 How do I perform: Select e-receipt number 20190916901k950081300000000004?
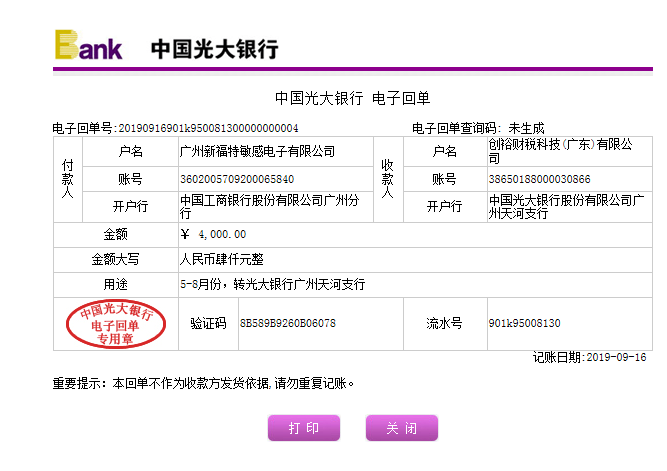pos(208,128)
